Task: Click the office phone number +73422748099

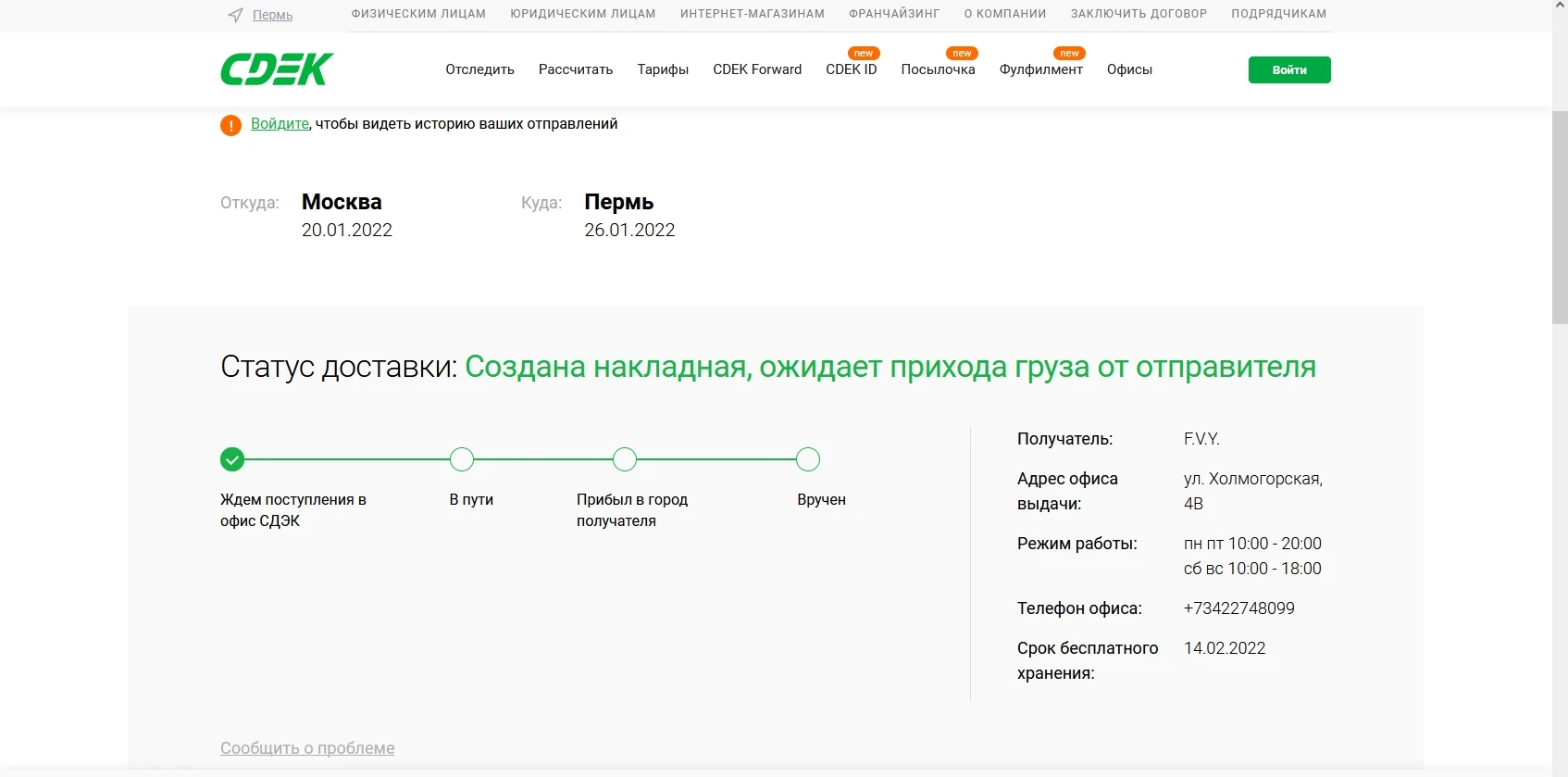Action: 1239,608
